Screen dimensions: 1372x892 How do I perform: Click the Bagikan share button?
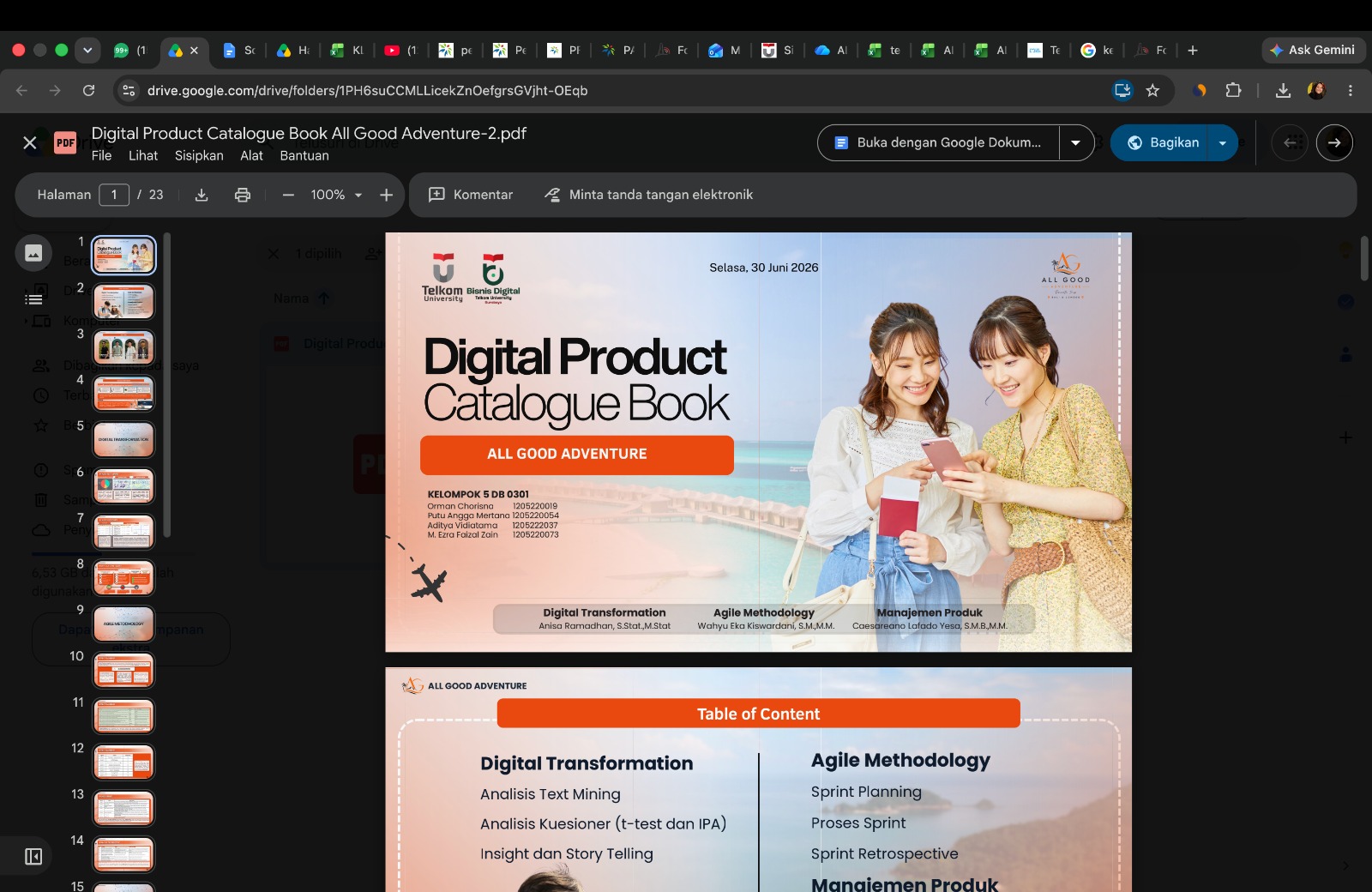pos(1160,142)
